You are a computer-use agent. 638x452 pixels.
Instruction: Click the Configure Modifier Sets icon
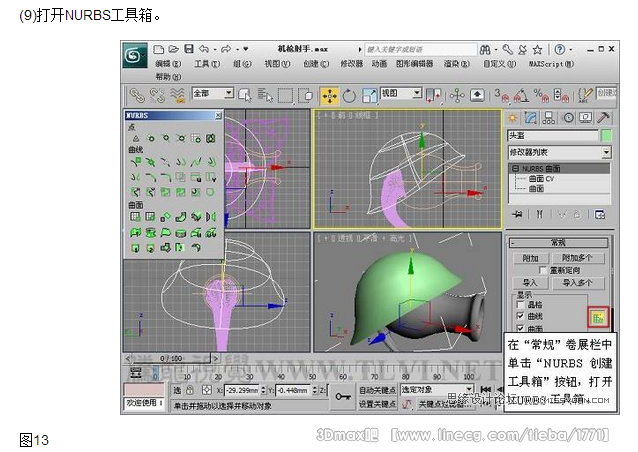coord(600,214)
